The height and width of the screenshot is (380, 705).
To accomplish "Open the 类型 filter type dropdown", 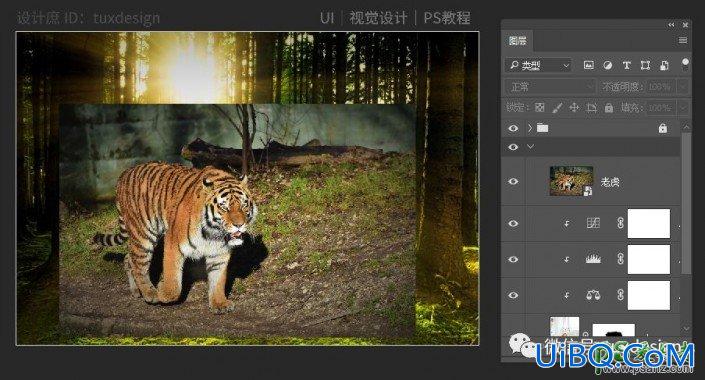I will [x=539, y=66].
